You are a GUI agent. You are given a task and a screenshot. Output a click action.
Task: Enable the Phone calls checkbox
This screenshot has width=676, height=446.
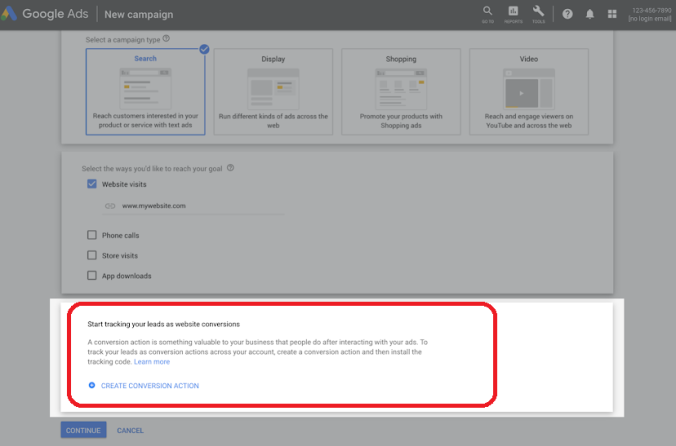point(92,235)
